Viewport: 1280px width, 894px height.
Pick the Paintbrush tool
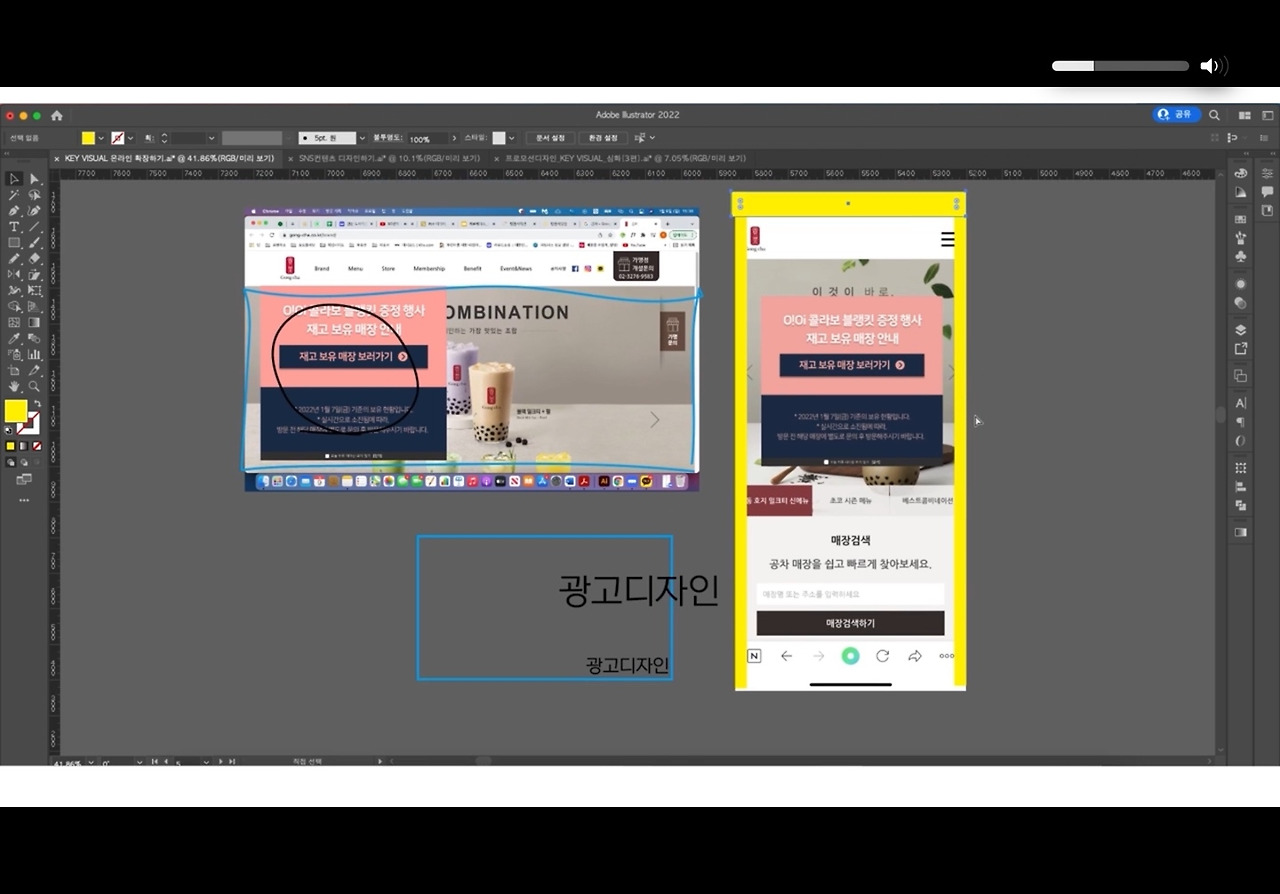[x=34, y=243]
